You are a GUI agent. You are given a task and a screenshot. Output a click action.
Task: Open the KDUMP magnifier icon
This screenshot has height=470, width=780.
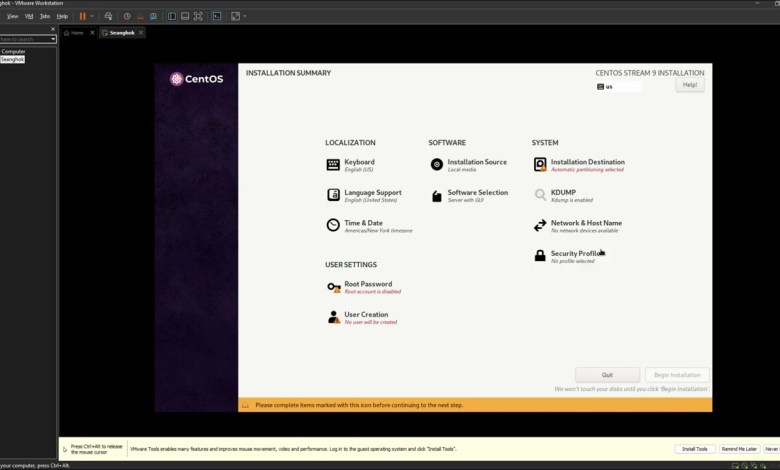(540, 195)
